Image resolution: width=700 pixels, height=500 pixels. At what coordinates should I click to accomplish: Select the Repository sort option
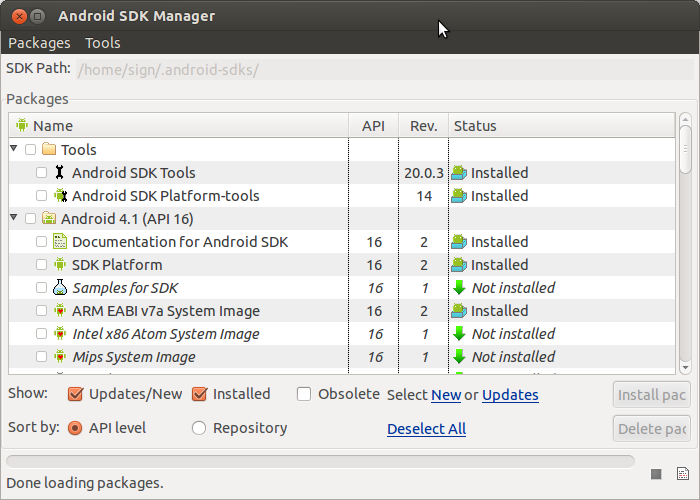coord(199,428)
